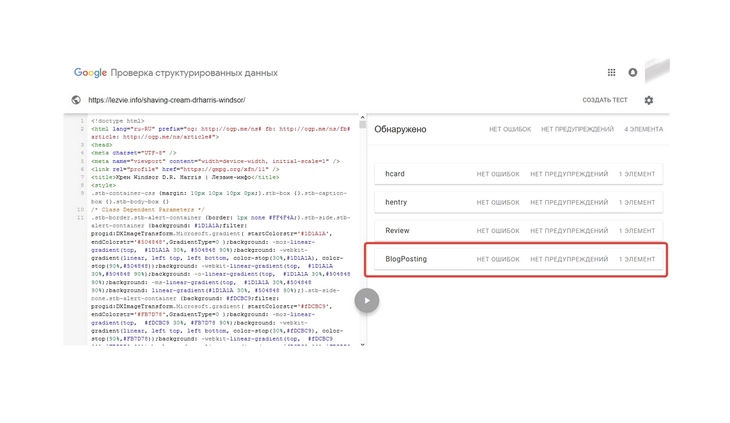730x423 pixels.
Task: Click the Проверка структурированных данных title
Action: 194,73
